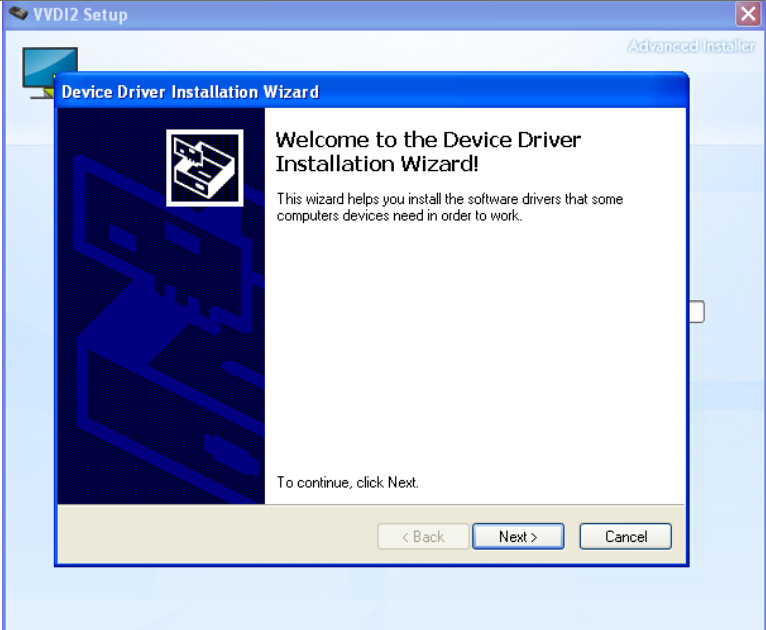Click the "To continue, click Next." text

(x=347, y=483)
